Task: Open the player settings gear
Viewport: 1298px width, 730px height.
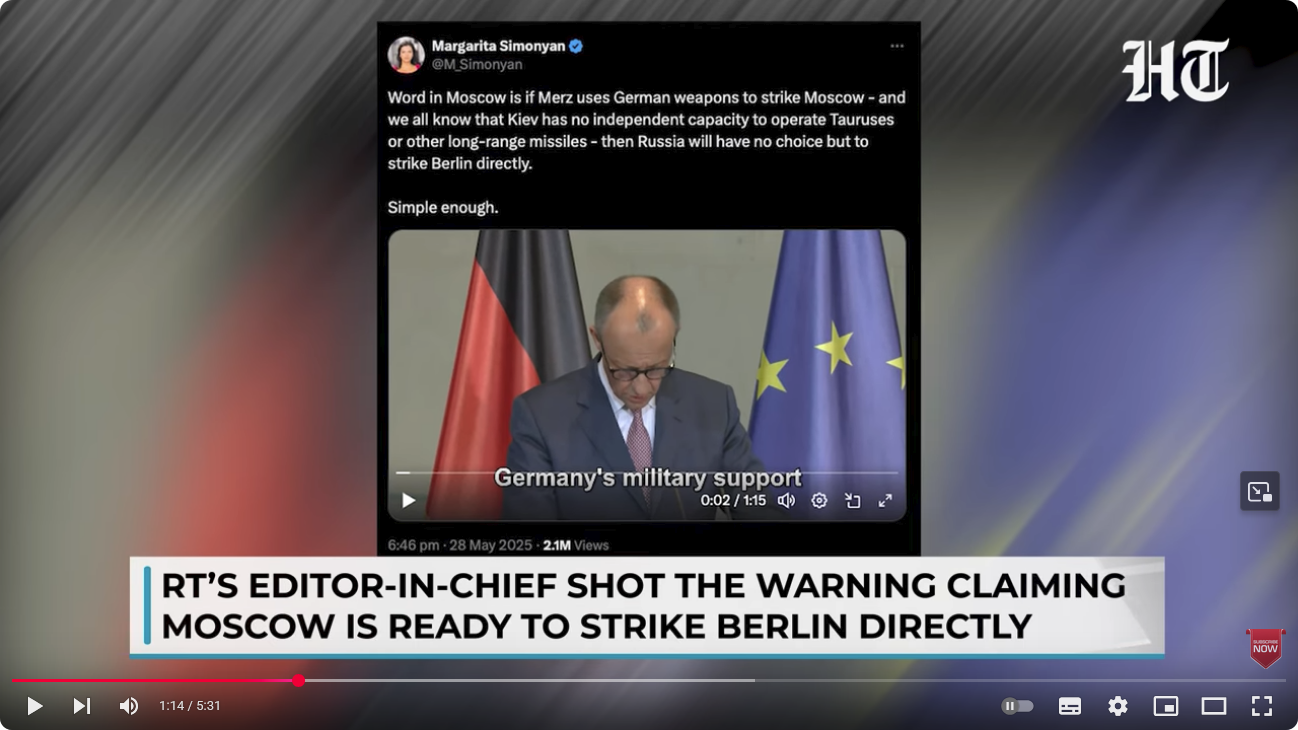Action: coord(1118,706)
